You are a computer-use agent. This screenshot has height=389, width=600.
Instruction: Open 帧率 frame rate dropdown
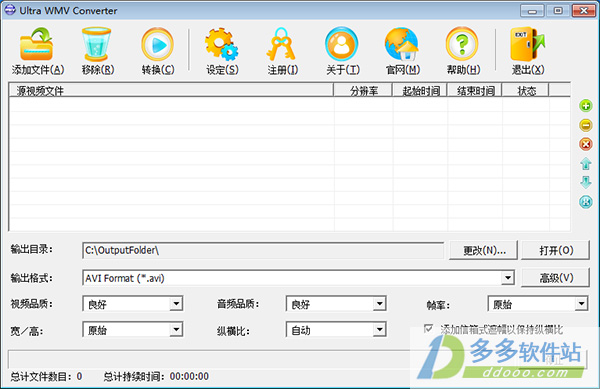tap(581, 304)
